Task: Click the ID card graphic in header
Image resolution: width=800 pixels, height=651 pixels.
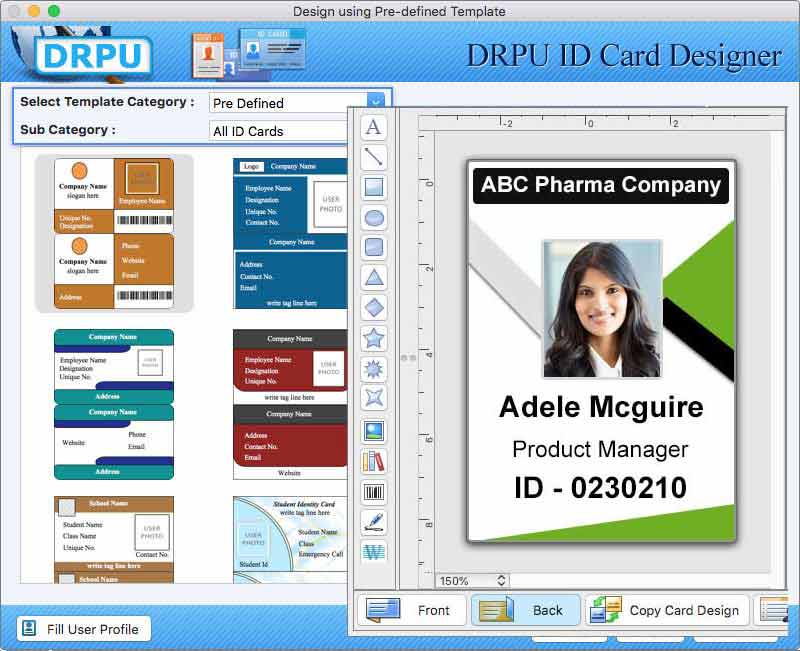Action: [248, 53]
